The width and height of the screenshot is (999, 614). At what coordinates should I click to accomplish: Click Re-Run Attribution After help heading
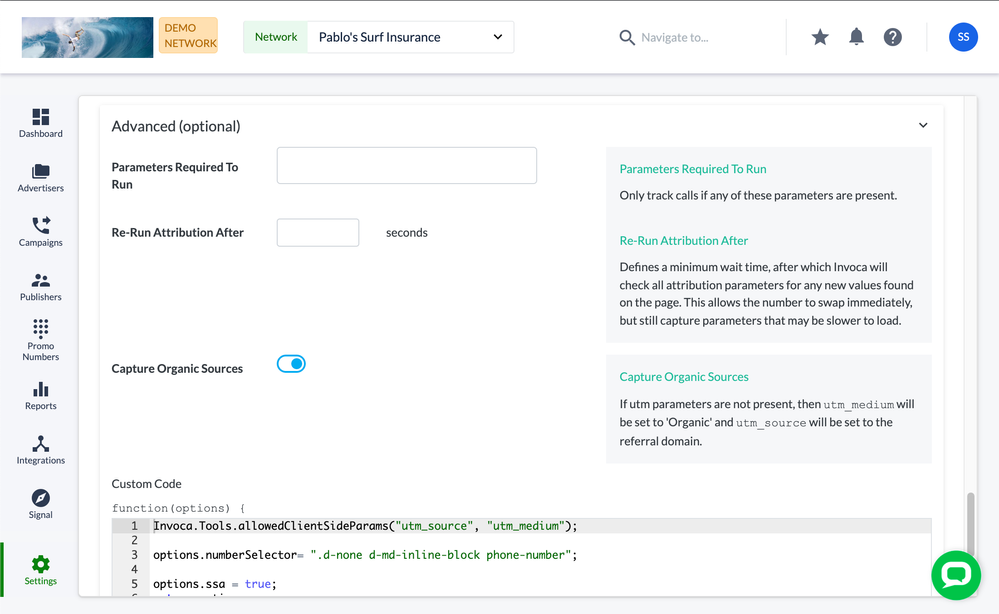tap(684, 241)
